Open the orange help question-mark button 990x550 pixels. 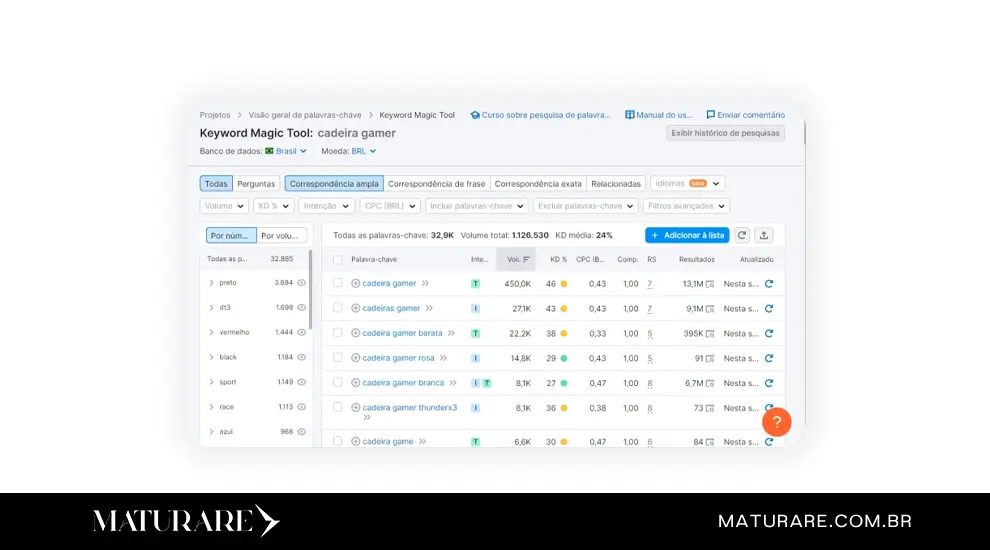click(777, 422)
